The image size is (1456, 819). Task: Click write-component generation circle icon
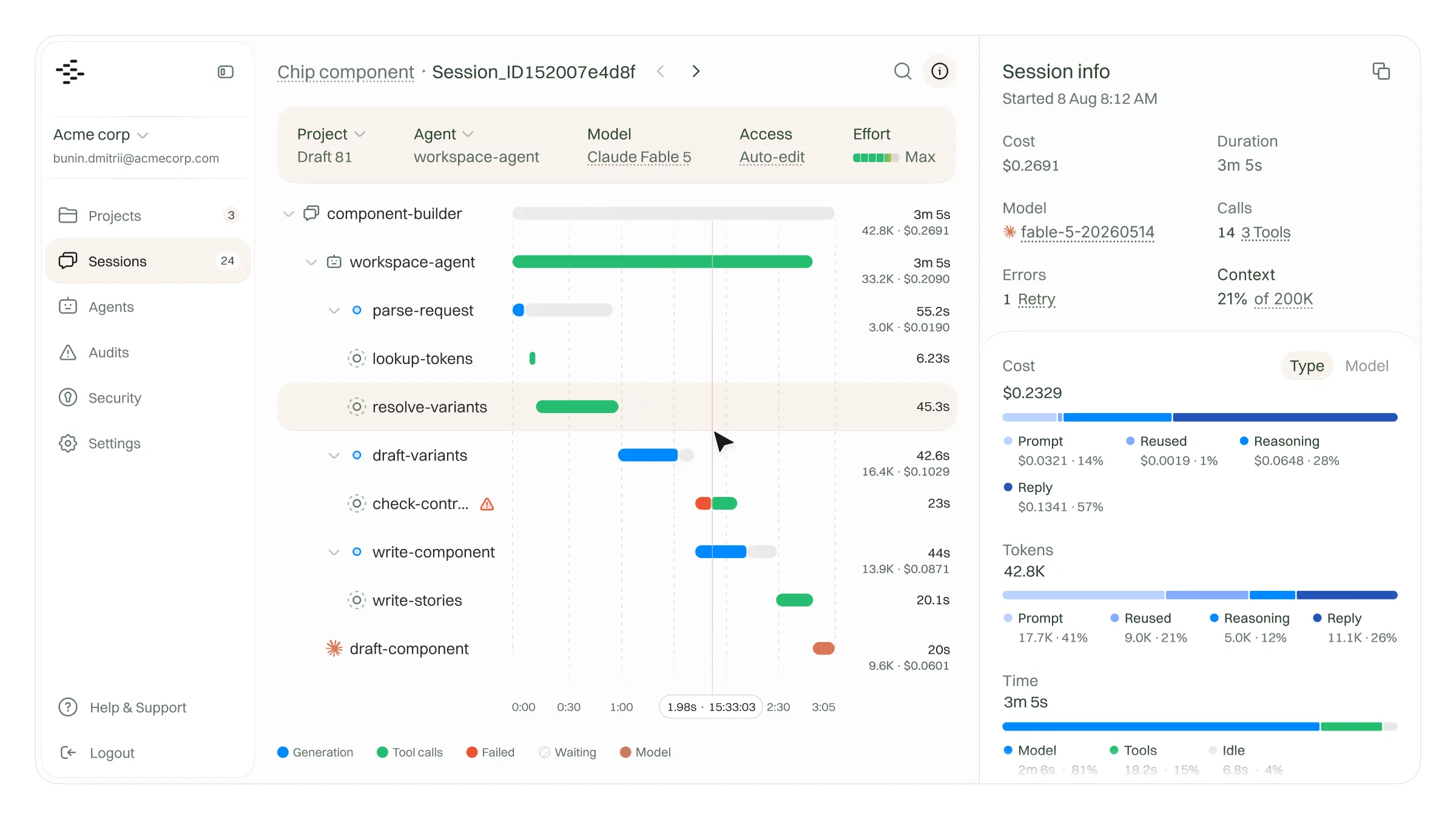(x=357, y=551)
